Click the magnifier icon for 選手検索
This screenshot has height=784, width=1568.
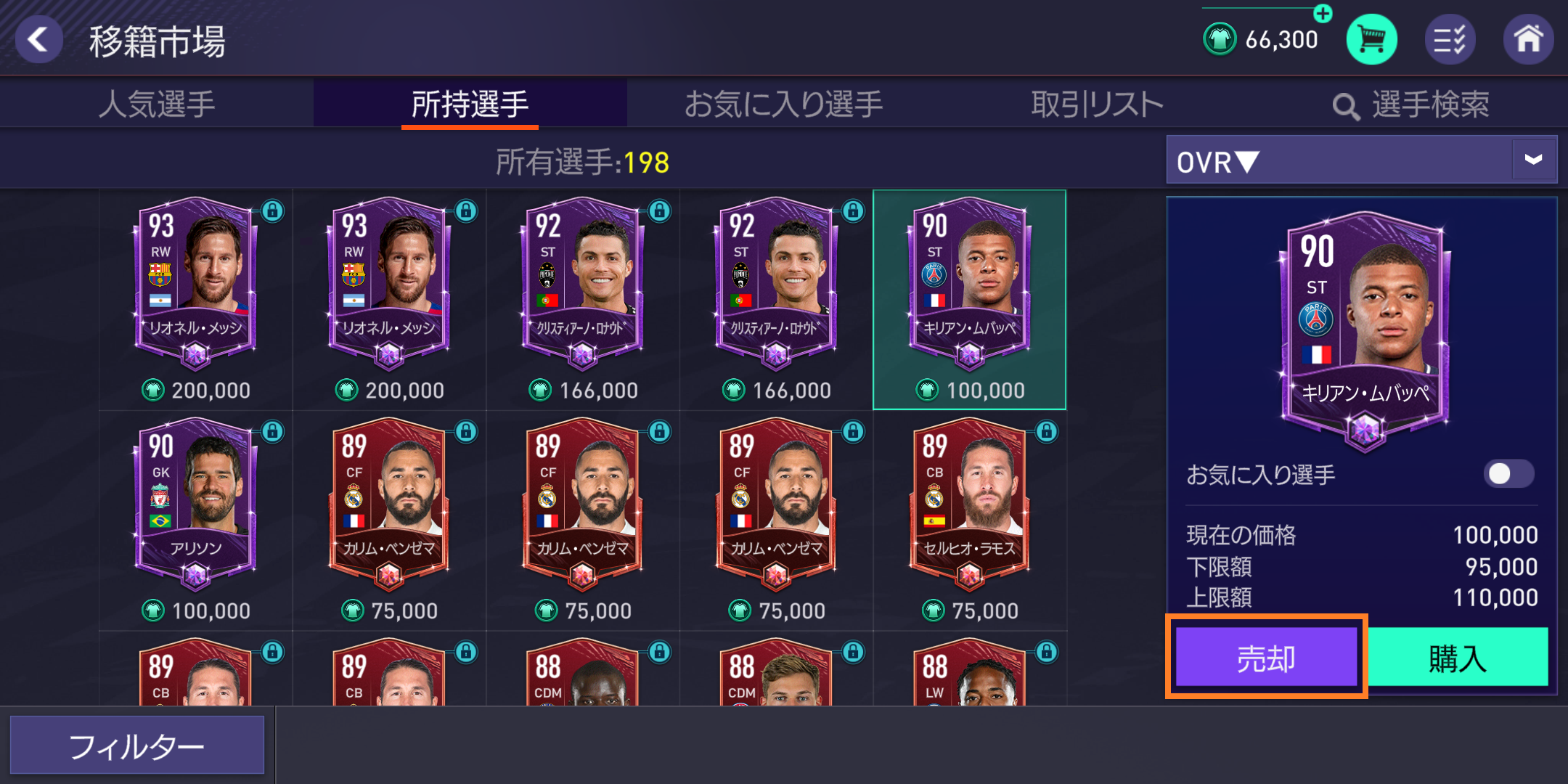pos(1345,107)
